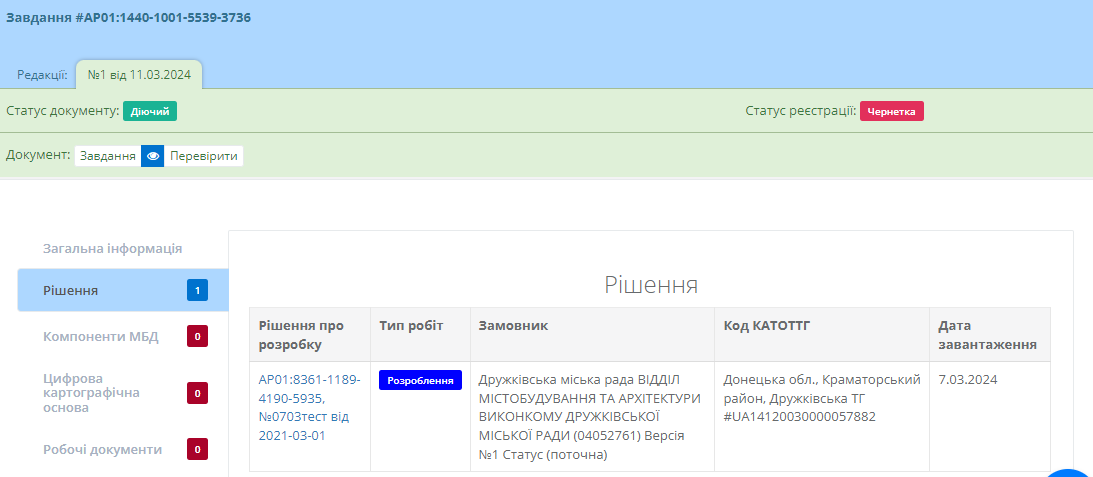Go to Компоненти МБД section
1093x477 pixels.
click(99, 336)
